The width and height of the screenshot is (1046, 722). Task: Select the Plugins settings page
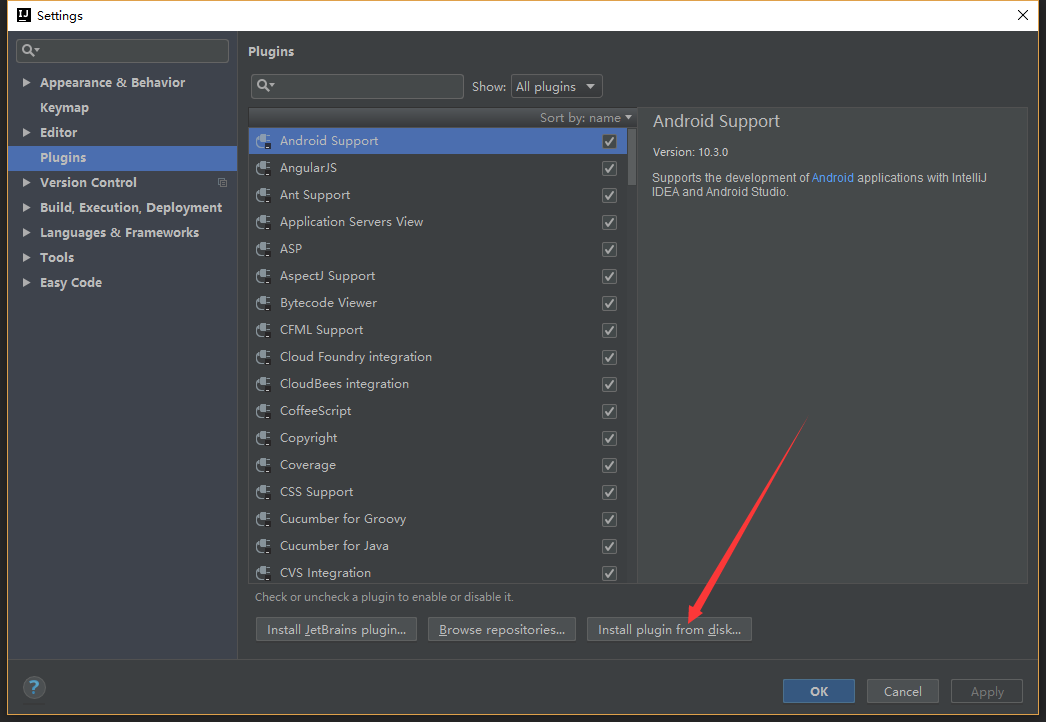(123, 157)
